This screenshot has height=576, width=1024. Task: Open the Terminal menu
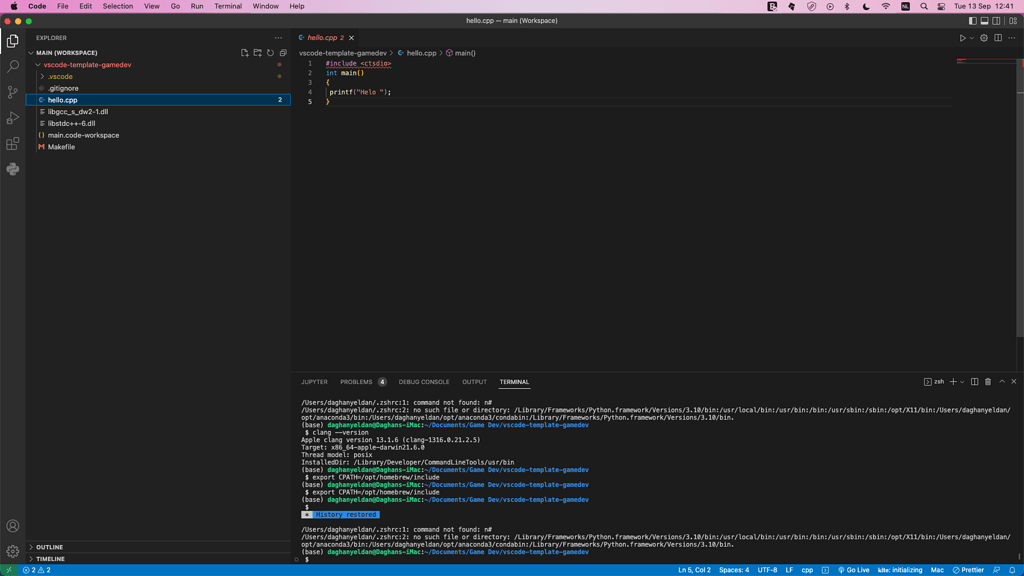pyautogui.click(x=228, y=7)
